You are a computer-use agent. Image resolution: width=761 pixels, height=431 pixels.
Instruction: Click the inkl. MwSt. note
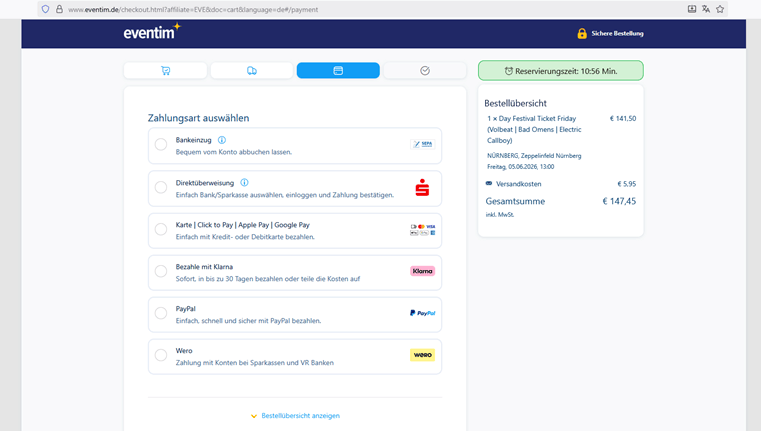[500, 215]
